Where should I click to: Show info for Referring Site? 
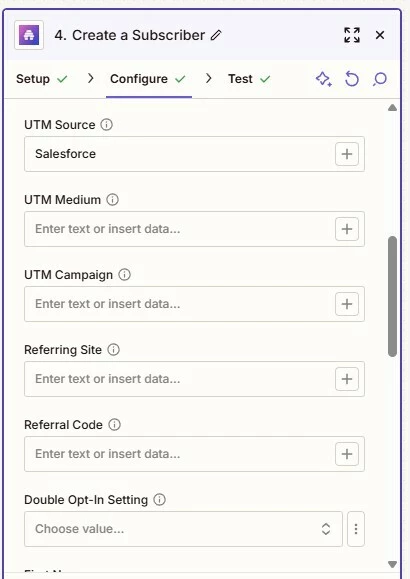pos(113,350)
